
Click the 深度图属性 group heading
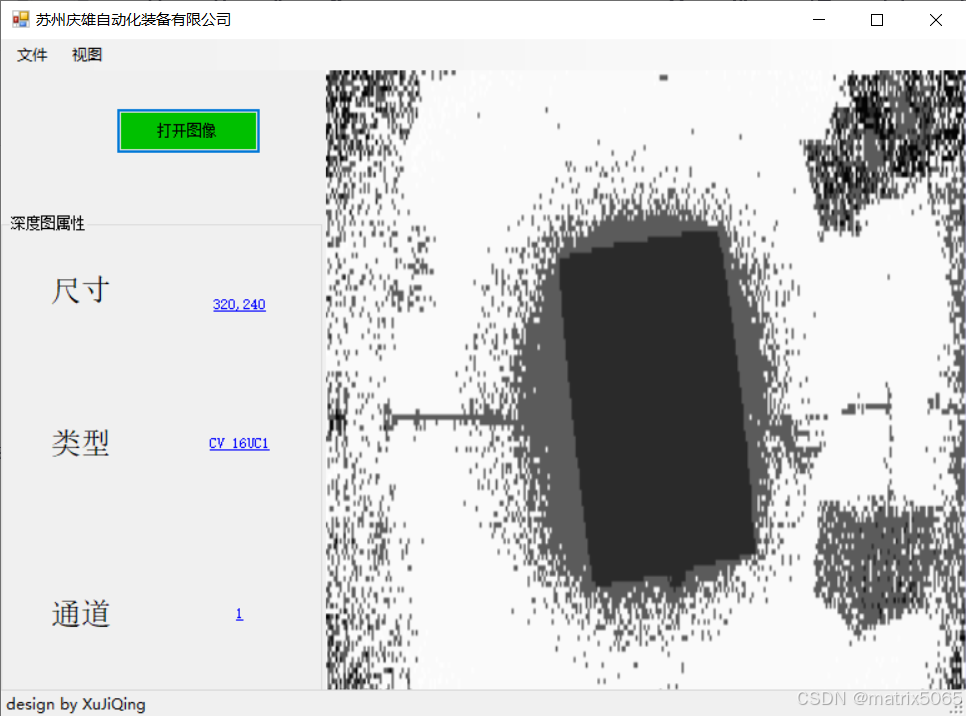(47, 223)
